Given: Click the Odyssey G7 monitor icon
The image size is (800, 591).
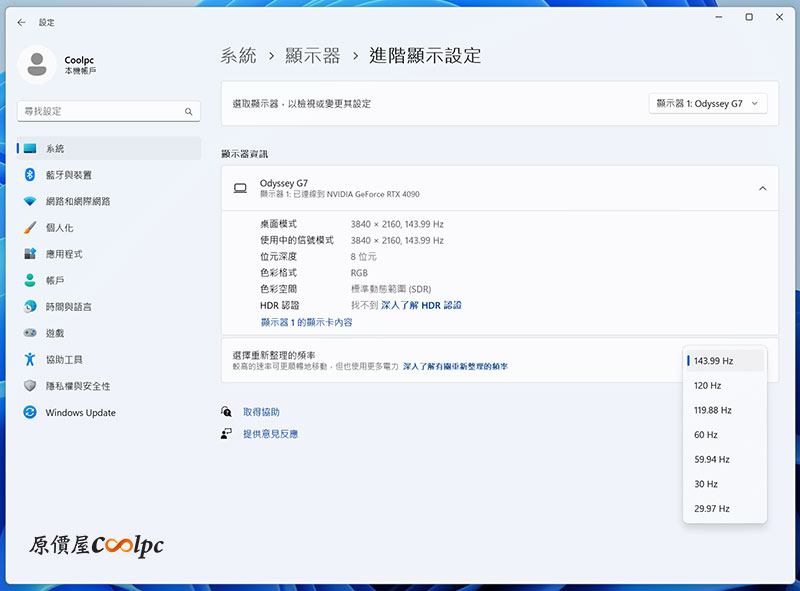Looking at the screenshot, I should point(240,188).
